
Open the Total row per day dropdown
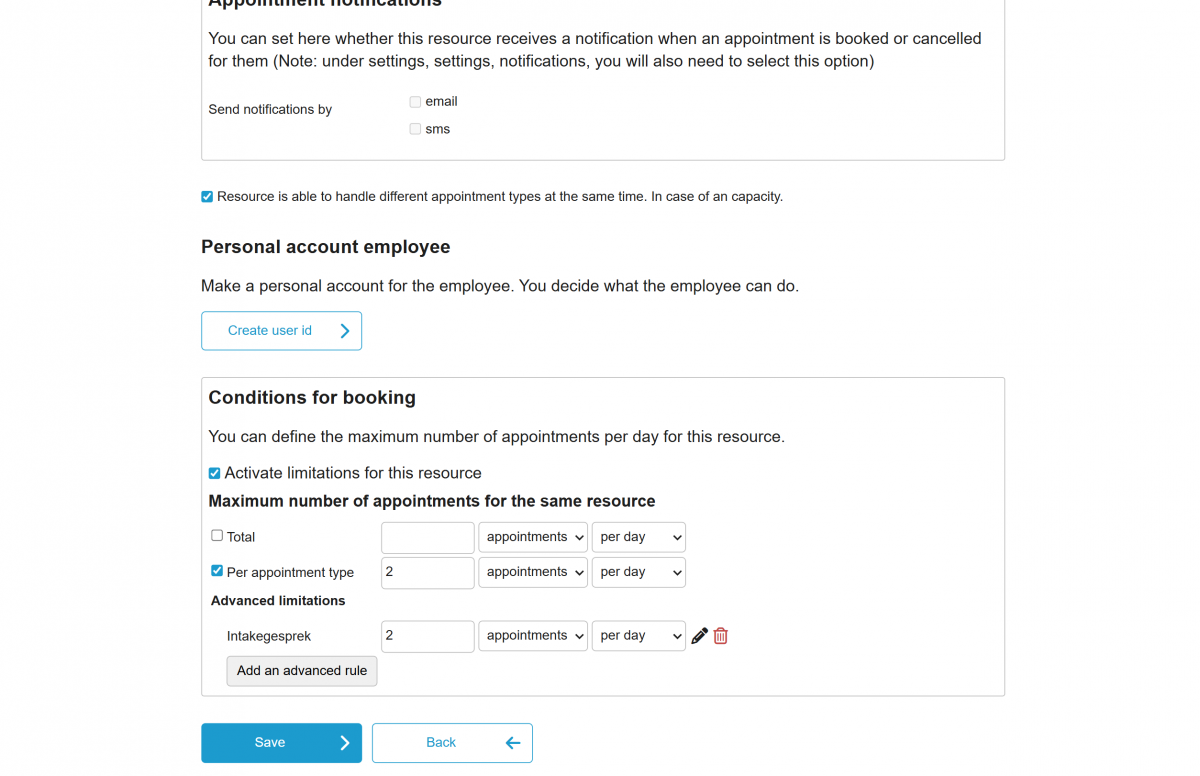pos(639,537)
